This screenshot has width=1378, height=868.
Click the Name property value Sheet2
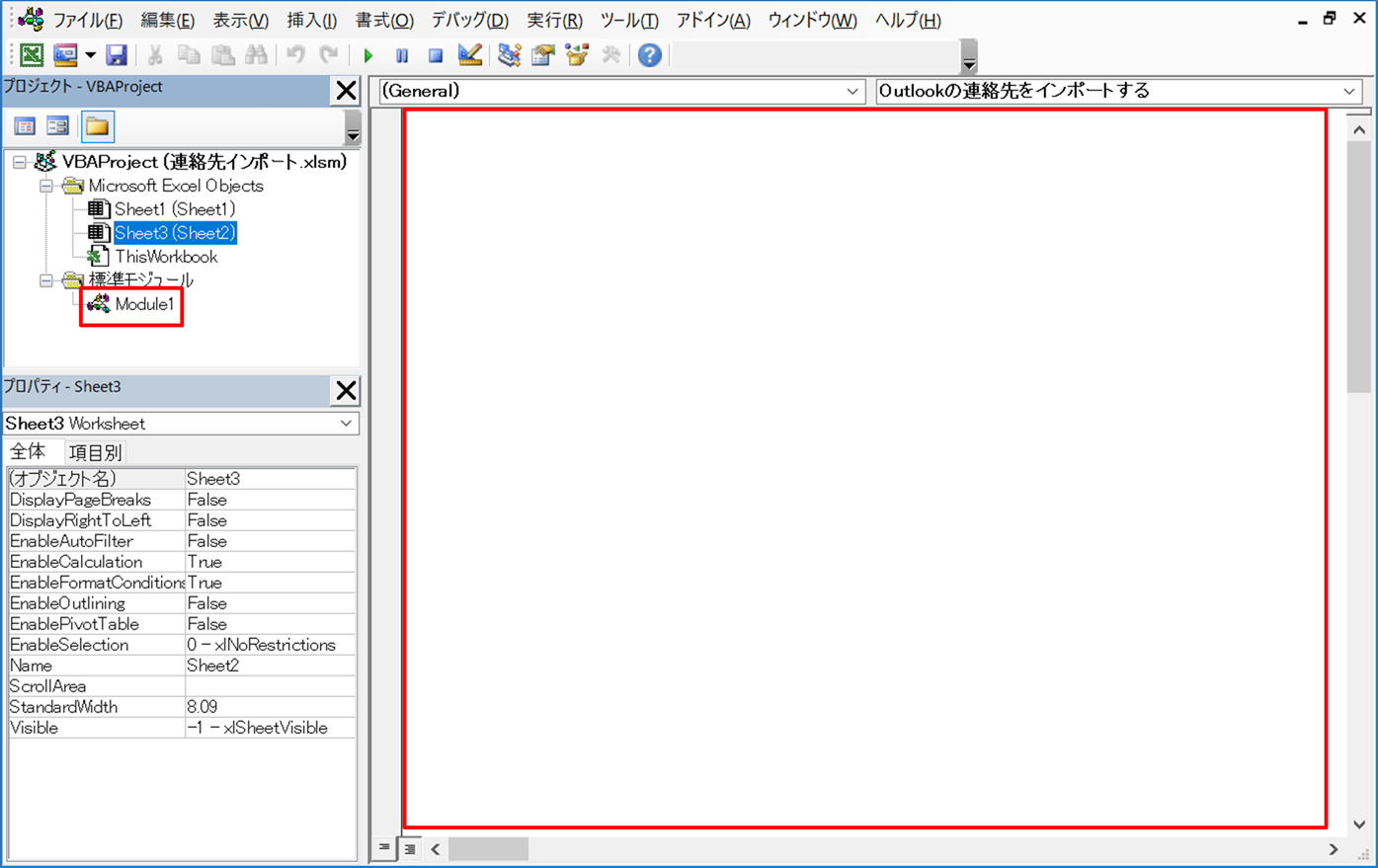click(270, 666)
